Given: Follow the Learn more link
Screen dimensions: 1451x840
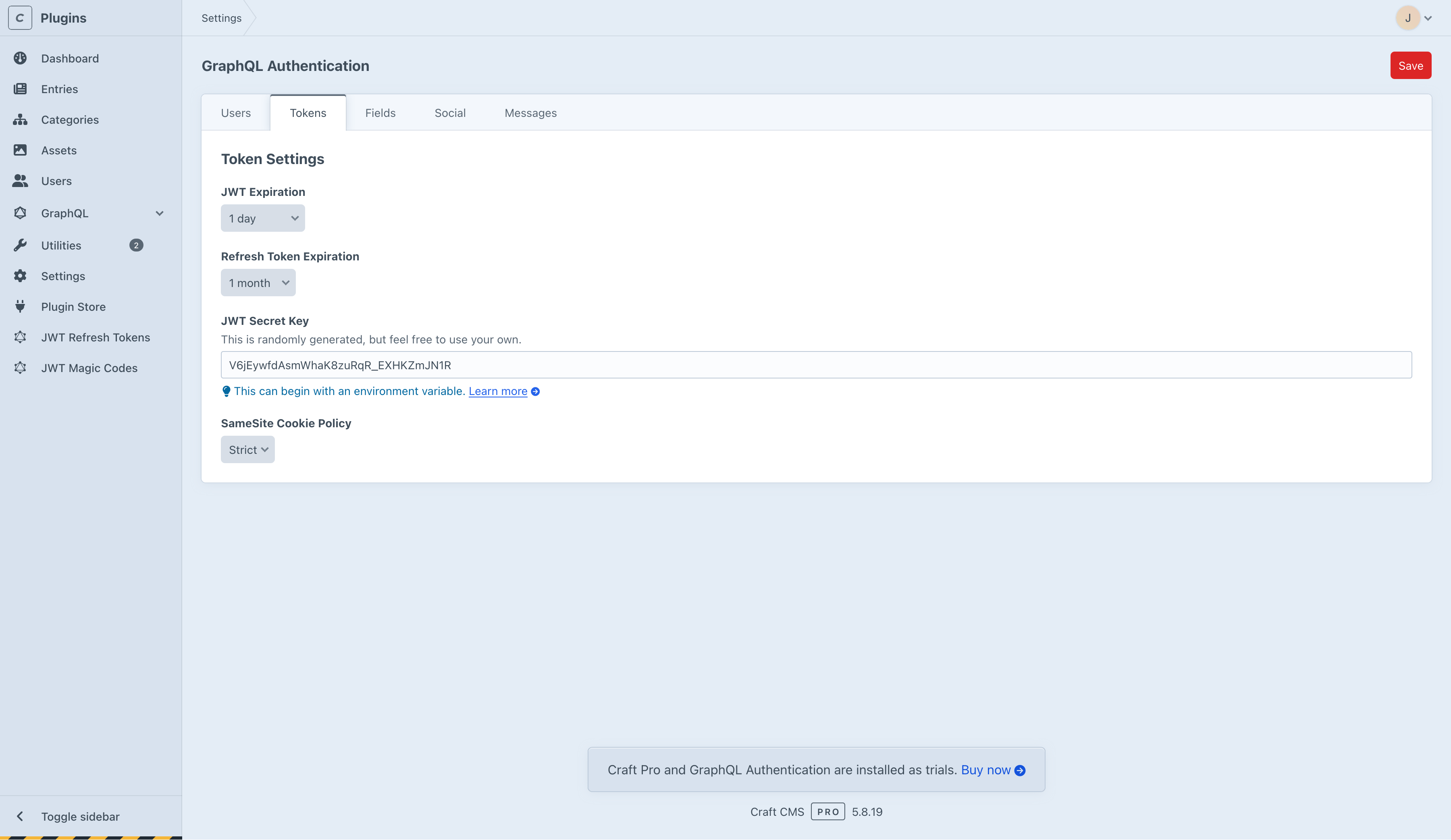Looking at the screenshot, I should coord(497,391).
